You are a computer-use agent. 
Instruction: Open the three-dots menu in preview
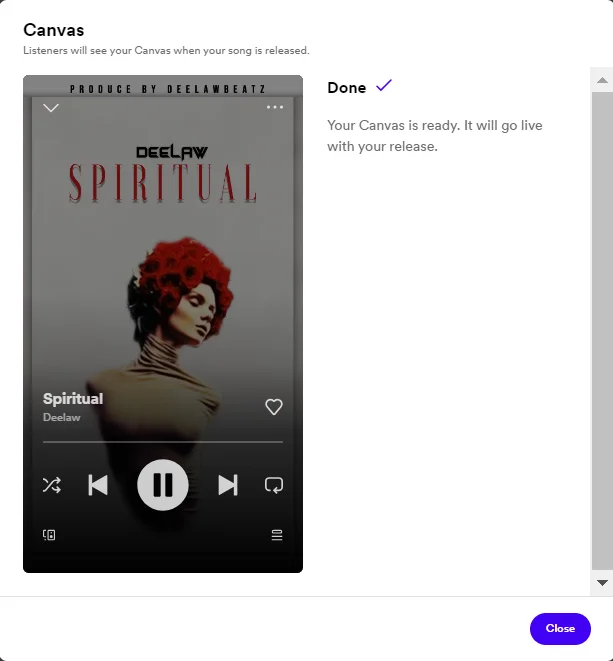[275, 107]
